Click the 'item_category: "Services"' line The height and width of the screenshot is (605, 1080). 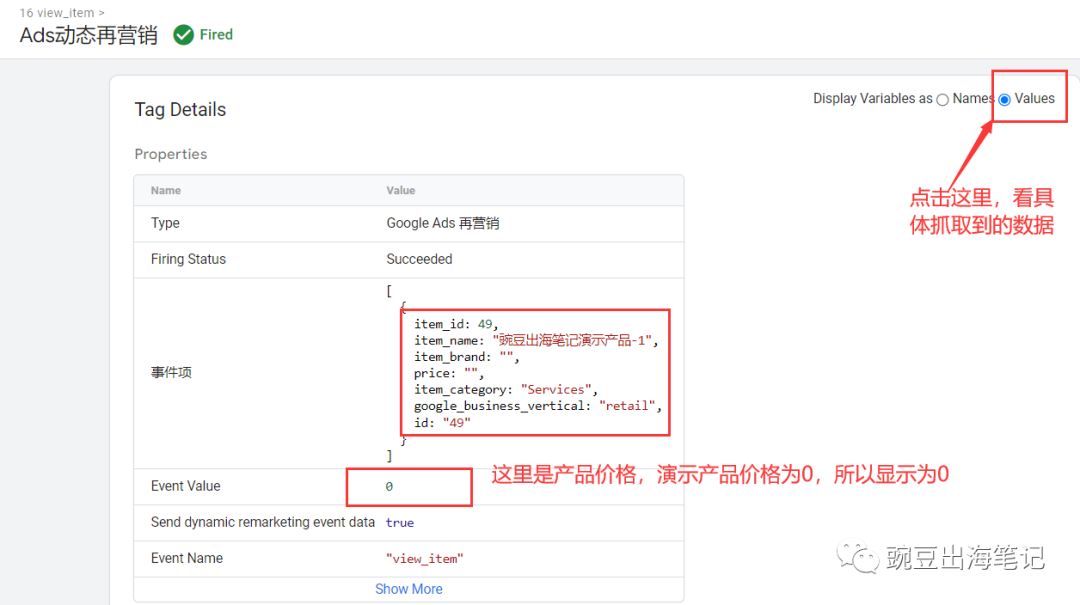[x=506, y=389]
